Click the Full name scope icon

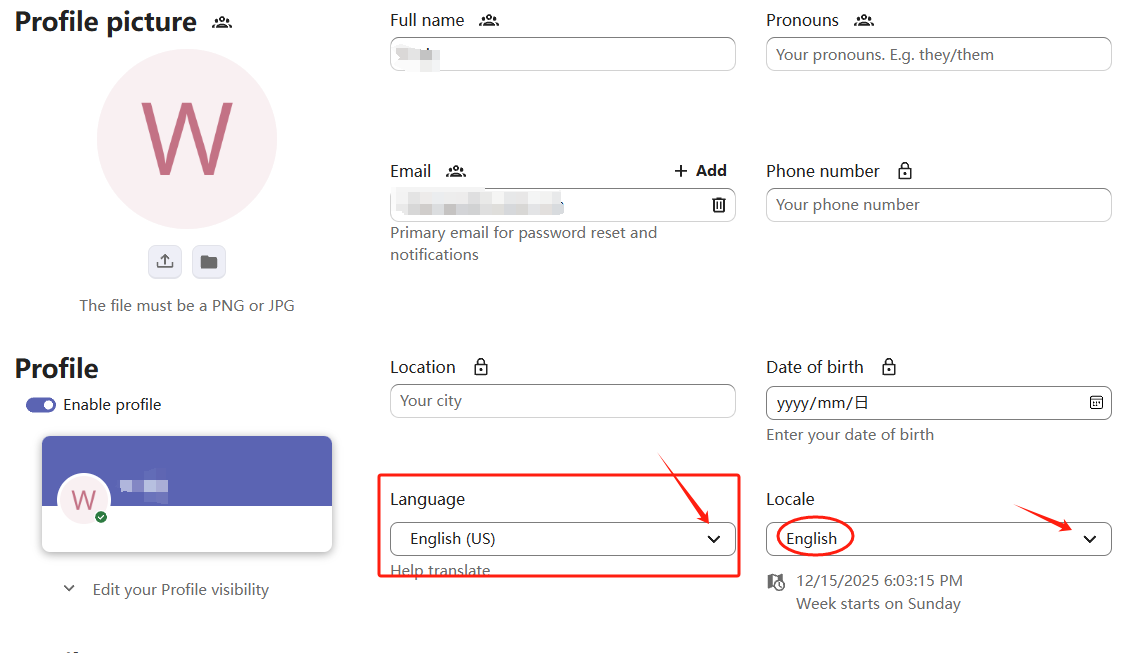[489, 20]
